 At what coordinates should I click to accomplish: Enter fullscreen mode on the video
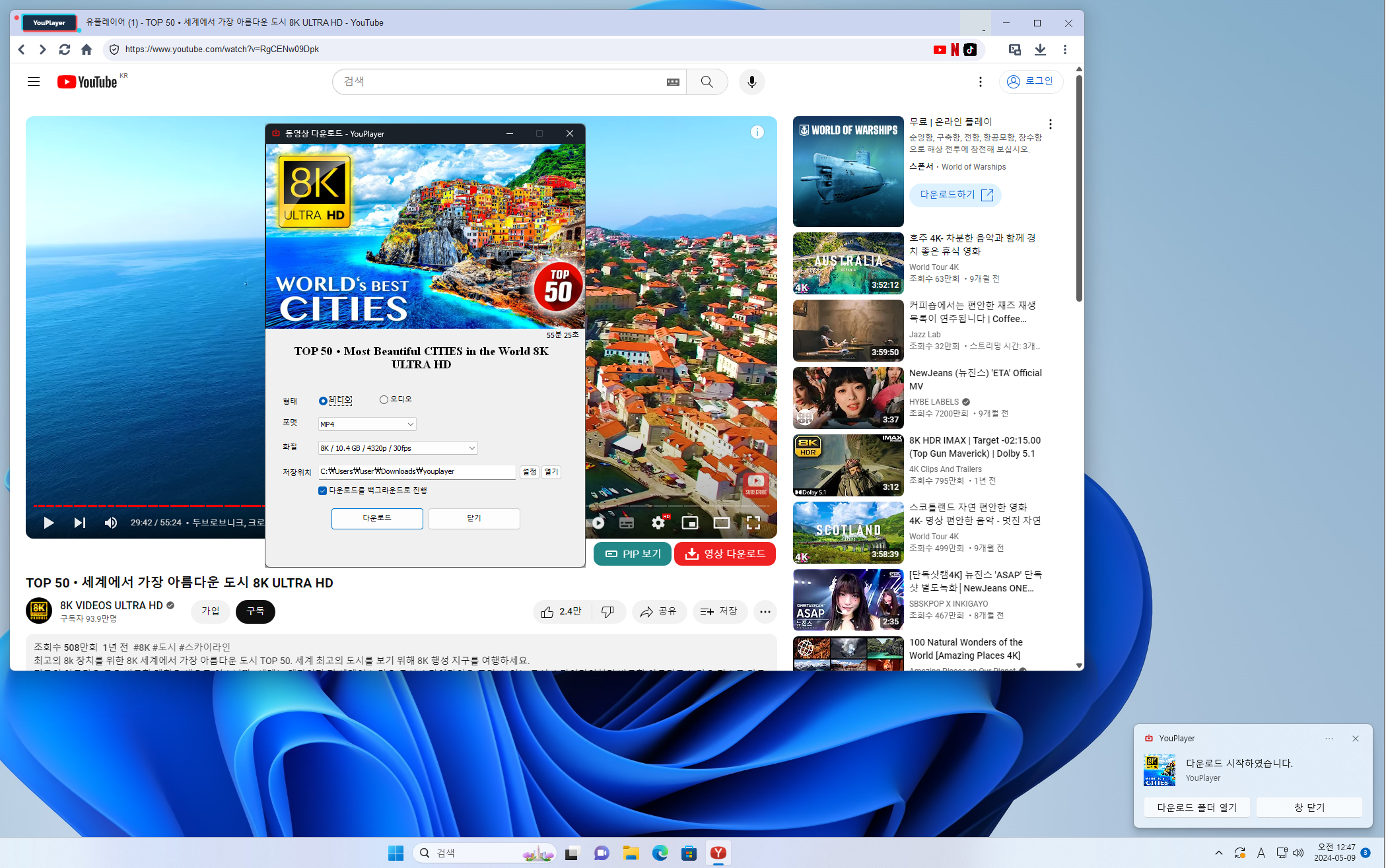753,523
